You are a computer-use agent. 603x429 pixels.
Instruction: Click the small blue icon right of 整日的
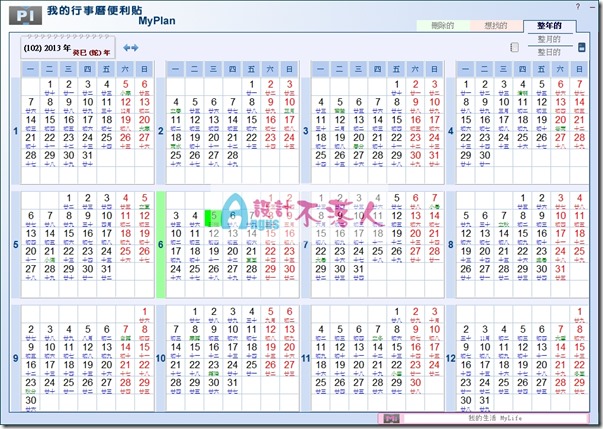pos(585,45)
